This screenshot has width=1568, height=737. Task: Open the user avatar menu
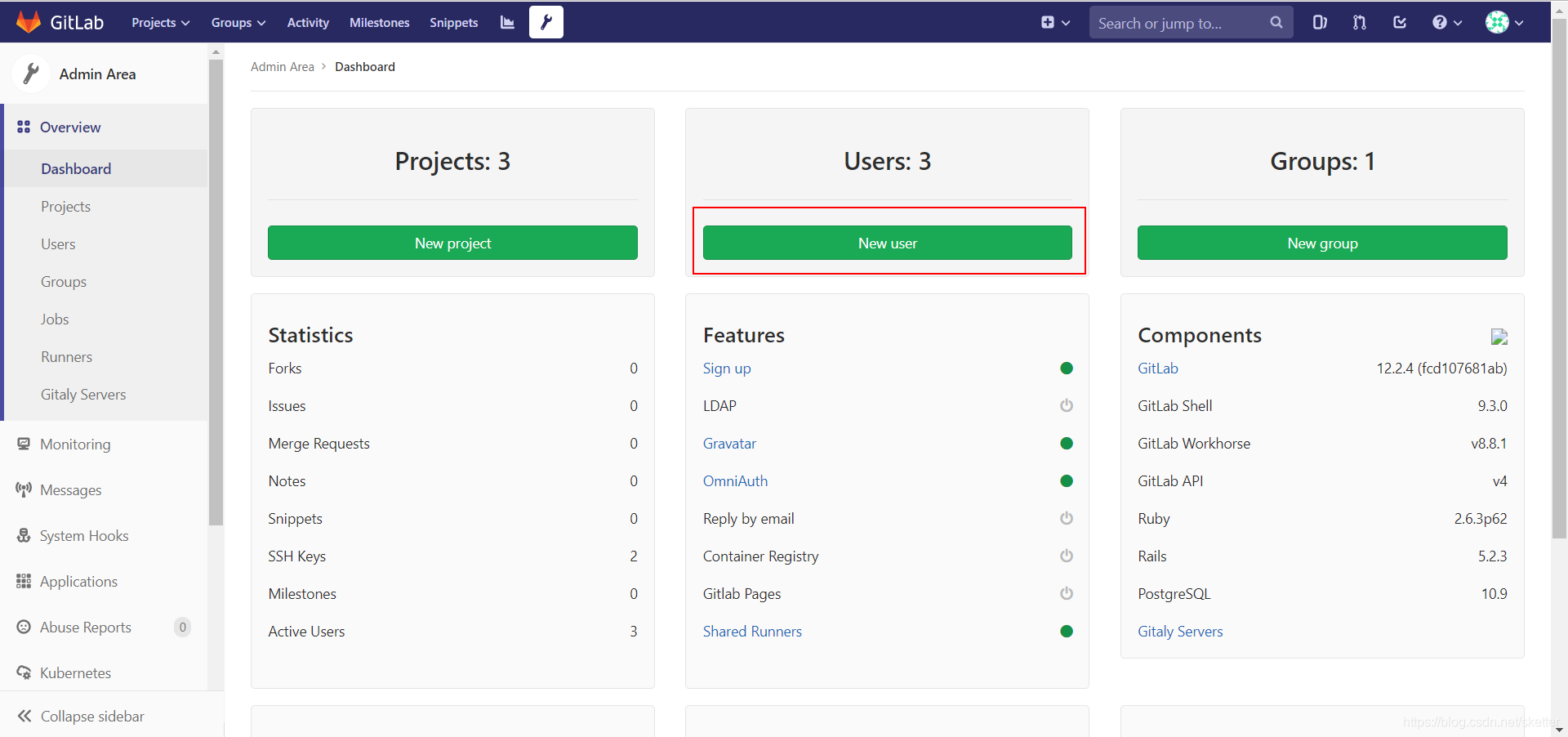click(x=1504, y=23)
